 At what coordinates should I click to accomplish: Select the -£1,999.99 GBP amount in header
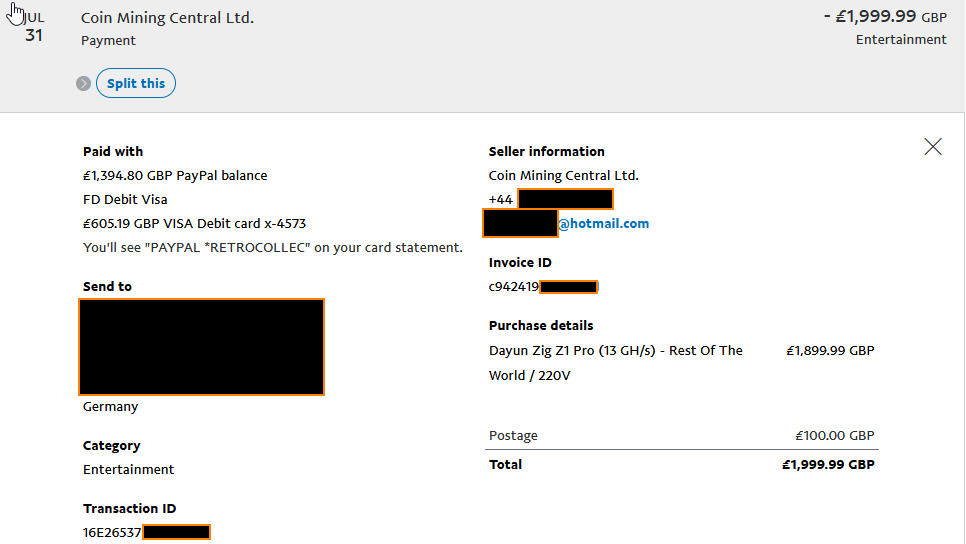coord(885,17)
